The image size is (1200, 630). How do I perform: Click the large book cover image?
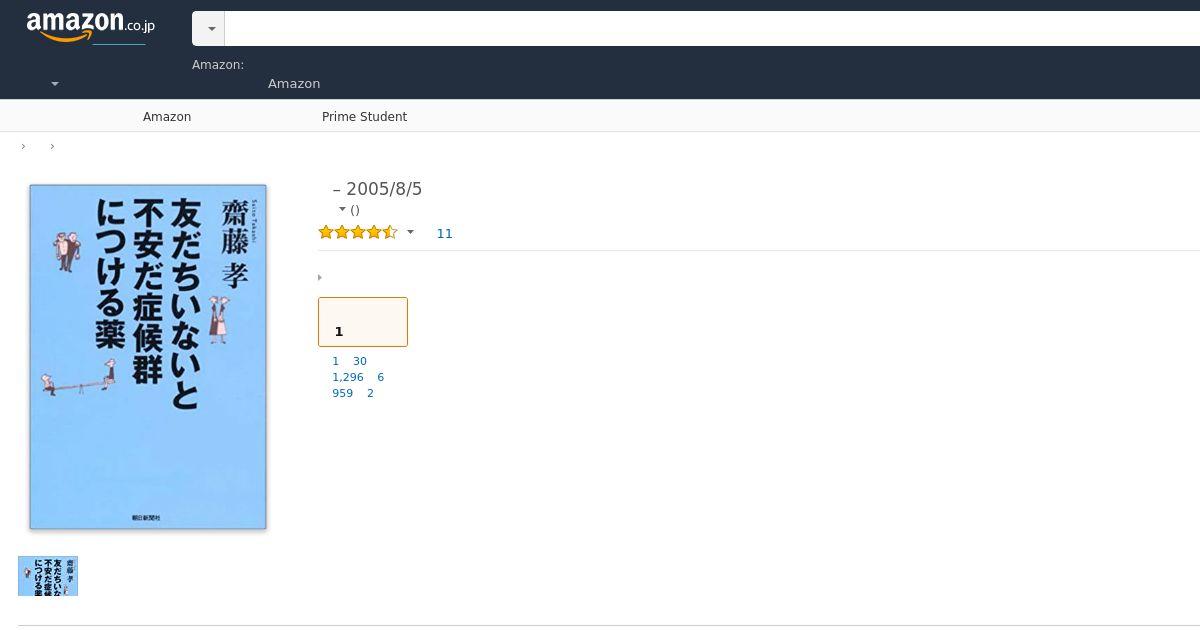click(148, 356)
